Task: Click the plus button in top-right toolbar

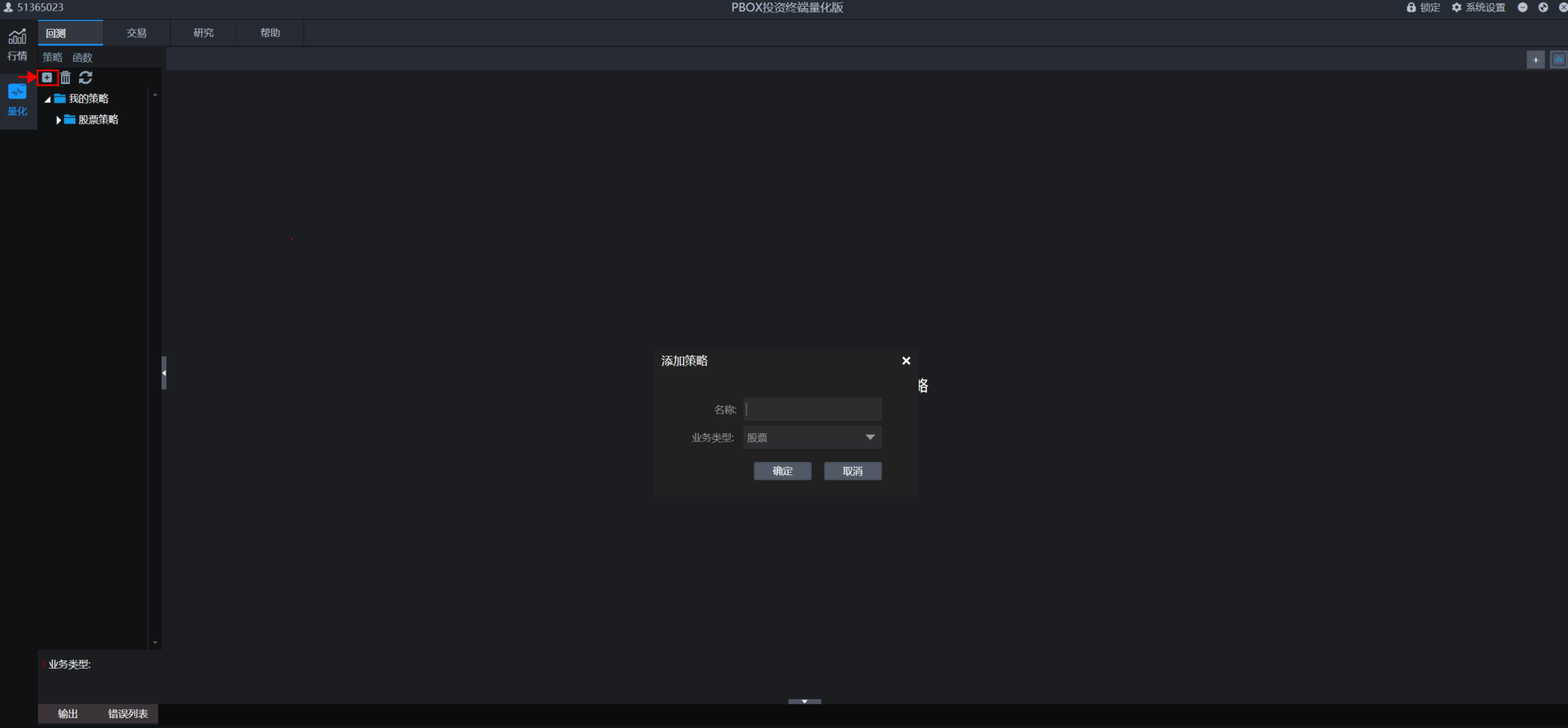Action: [x=1535, y=59]
